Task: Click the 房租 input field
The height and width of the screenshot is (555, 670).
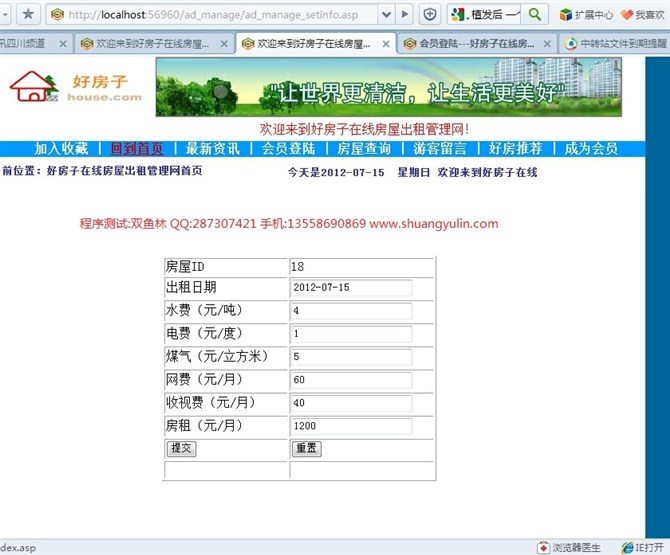Action: pyautogui.click(x=351, y=426)
